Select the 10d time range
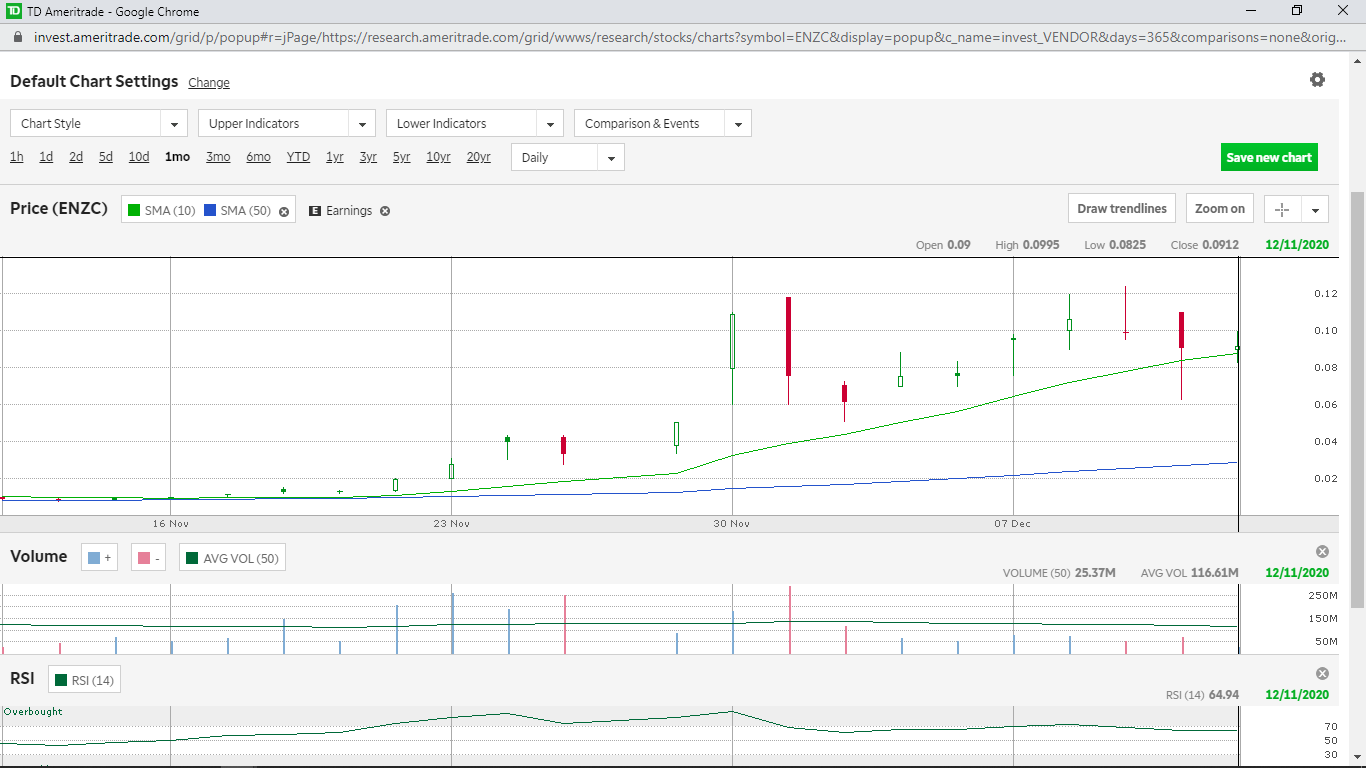Viewport: 1366px width, 768px height. tap(139, 157)
